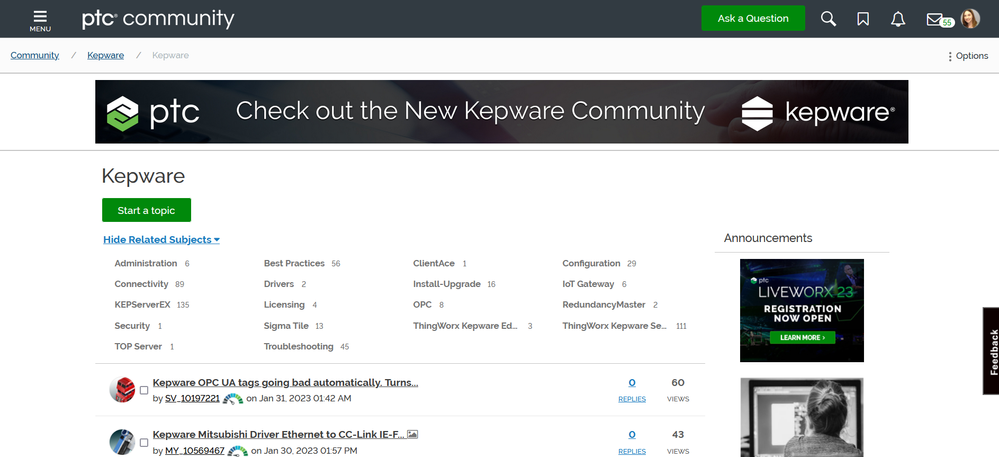999x457 pixels.
Task: Click the Announcements heading
Action: pos(768,238)
